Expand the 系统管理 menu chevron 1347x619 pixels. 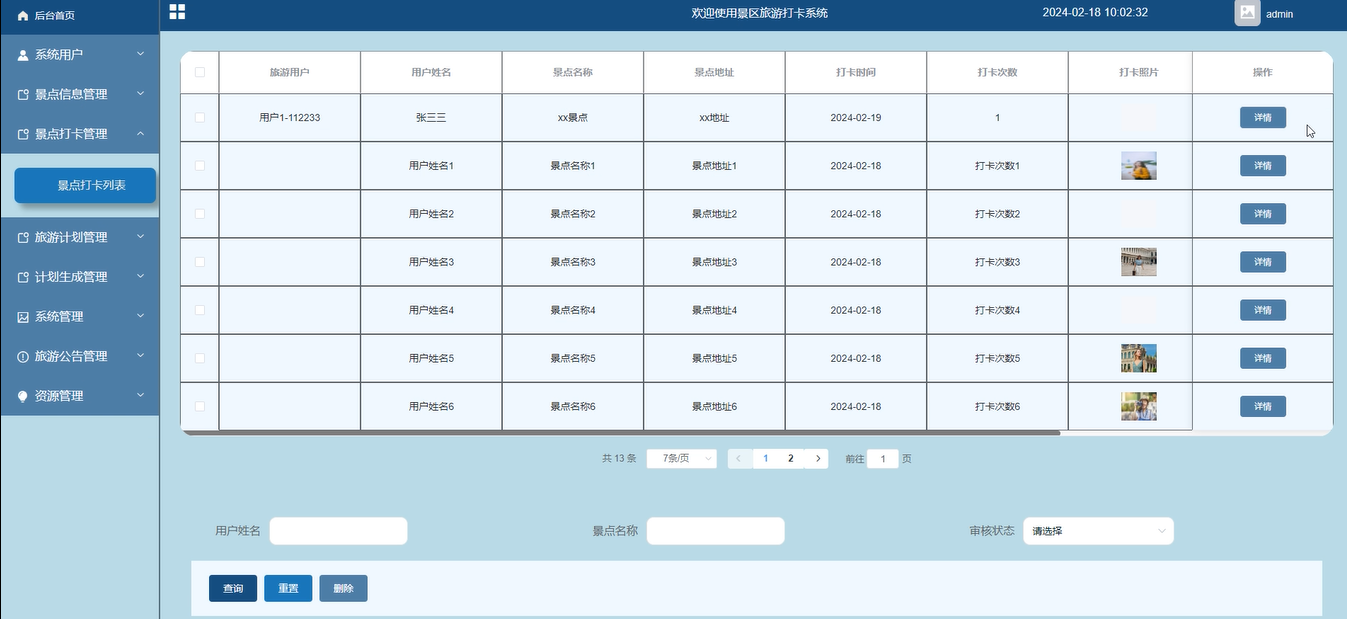pyautogui.click(x=140, y=316)
